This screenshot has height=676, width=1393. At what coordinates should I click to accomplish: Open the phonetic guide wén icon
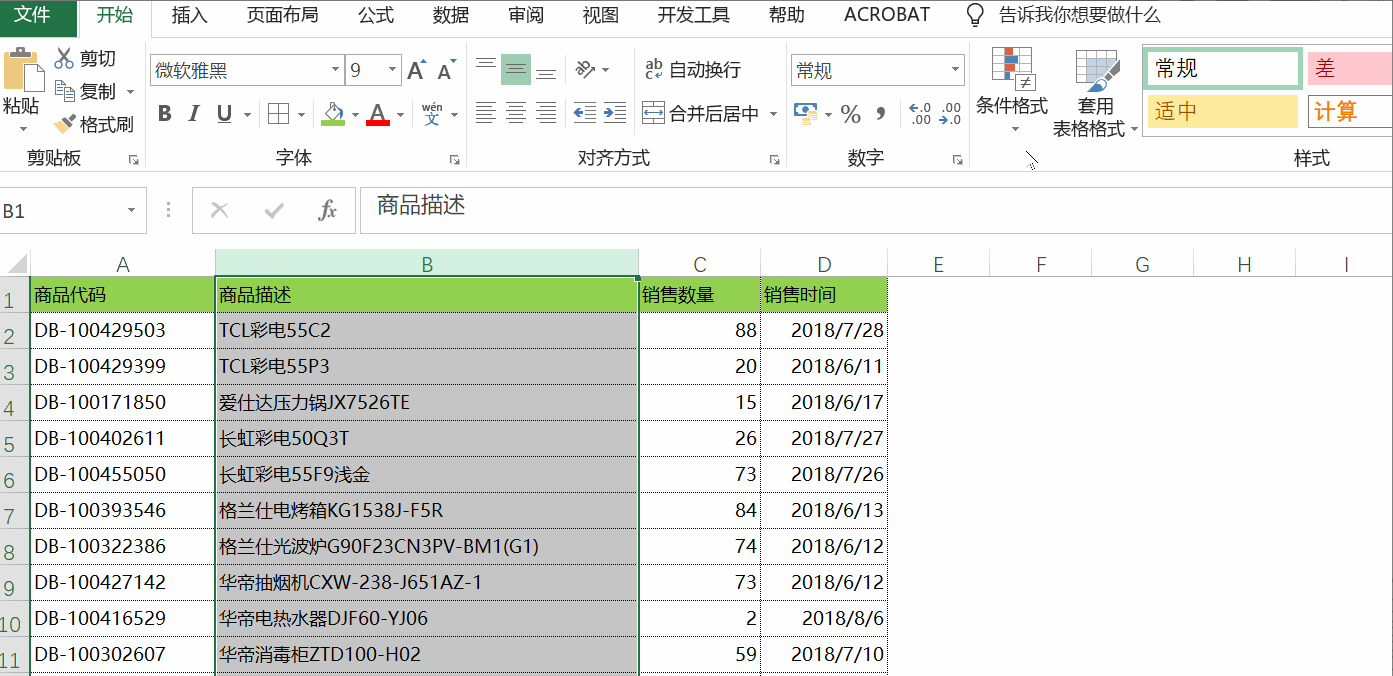pyautogui.click(x=432, y=114)
